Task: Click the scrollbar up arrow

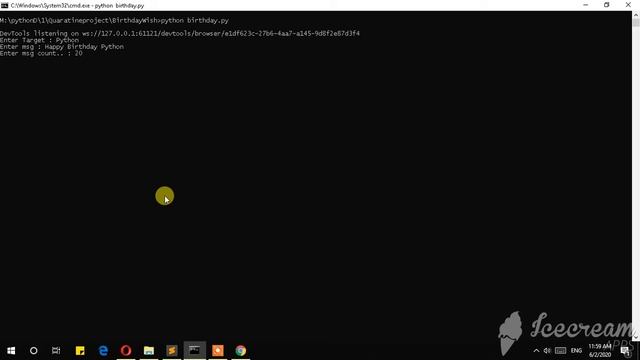Action: (636, 15)
